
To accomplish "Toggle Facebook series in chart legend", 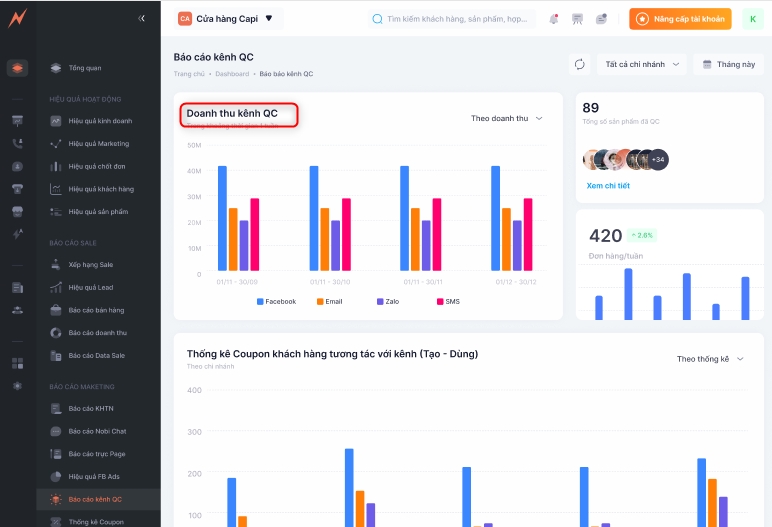I will coord(276,301).
